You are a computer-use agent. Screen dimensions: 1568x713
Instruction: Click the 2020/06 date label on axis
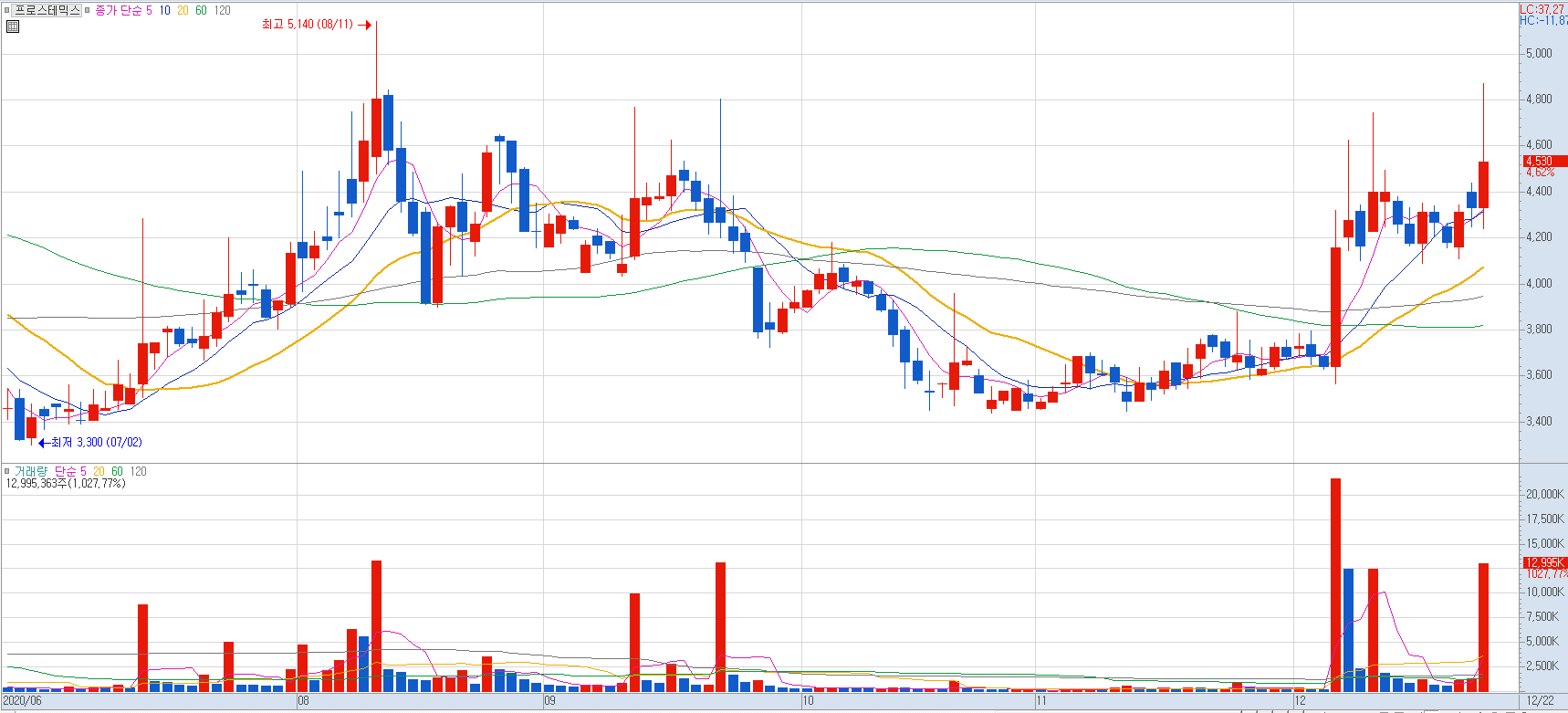[22, 701]
